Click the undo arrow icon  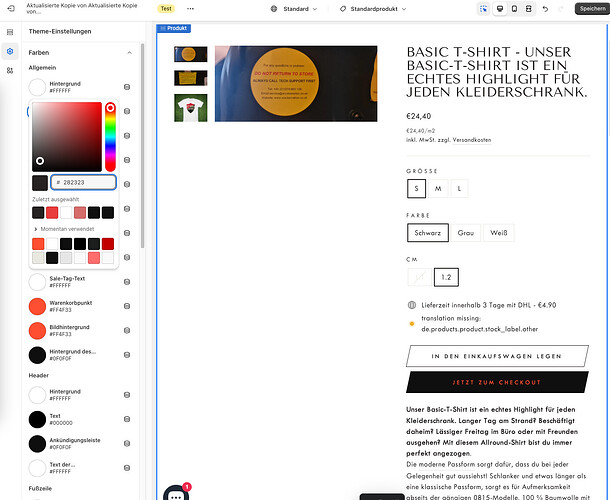(x=545, y=9)
